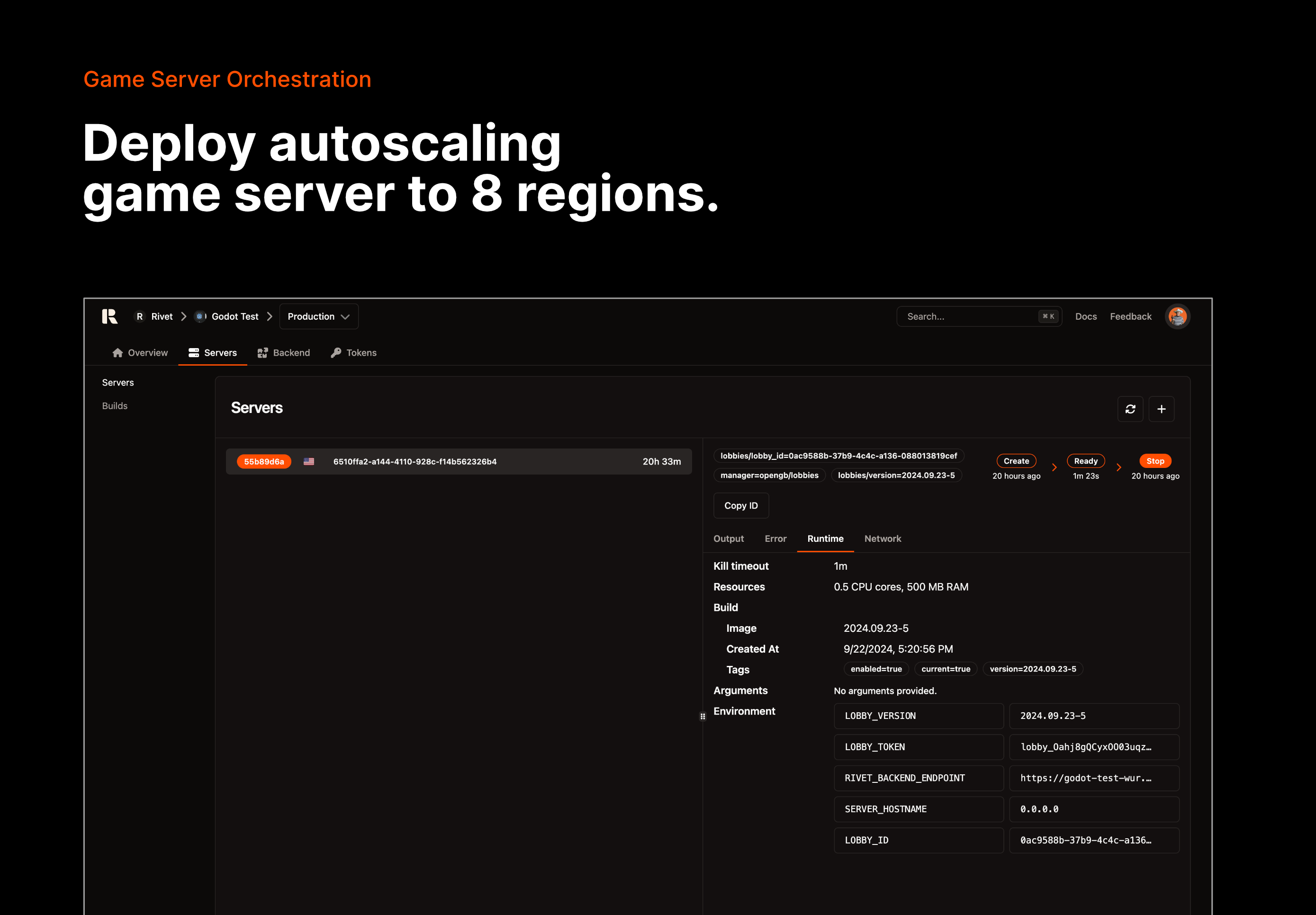Open the user avatar menu

click(1177, 316)
